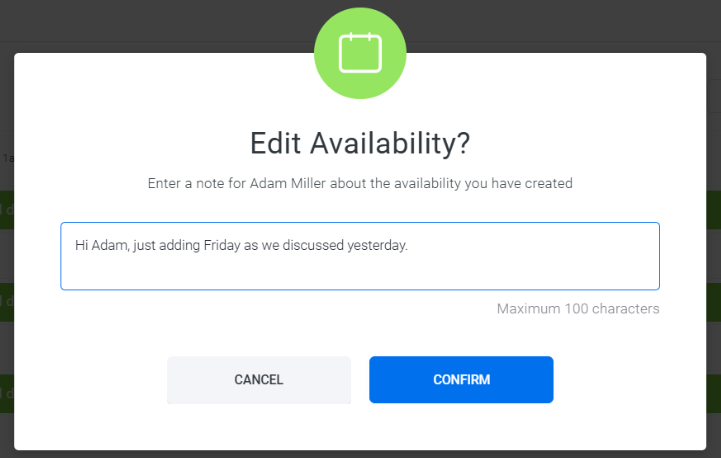Viewport: 721px width, 458px height.
Task: Focus the note text field
Action: coord(360,256)
